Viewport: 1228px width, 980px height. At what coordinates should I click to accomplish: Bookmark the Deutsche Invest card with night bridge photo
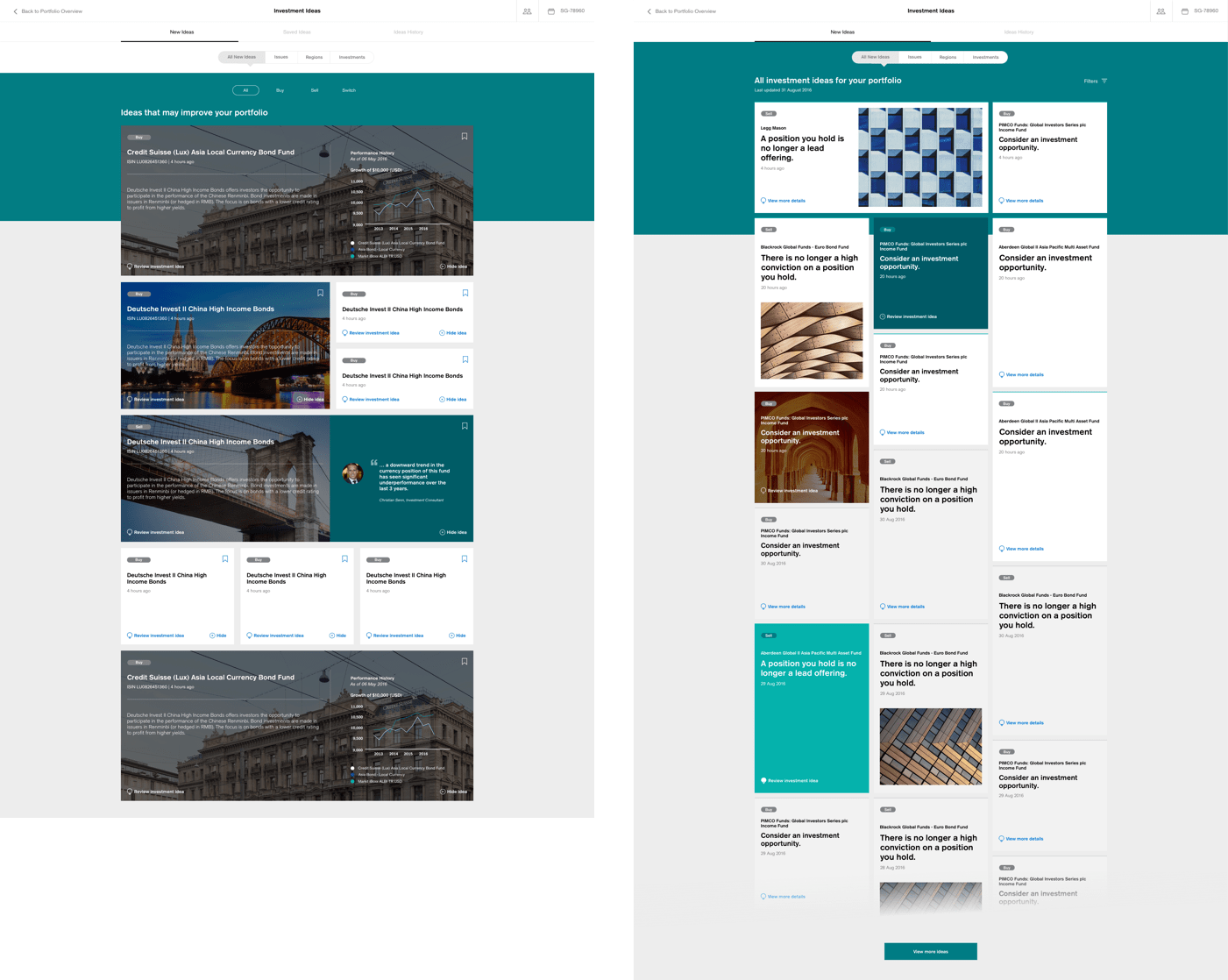(x=320, y=293)
